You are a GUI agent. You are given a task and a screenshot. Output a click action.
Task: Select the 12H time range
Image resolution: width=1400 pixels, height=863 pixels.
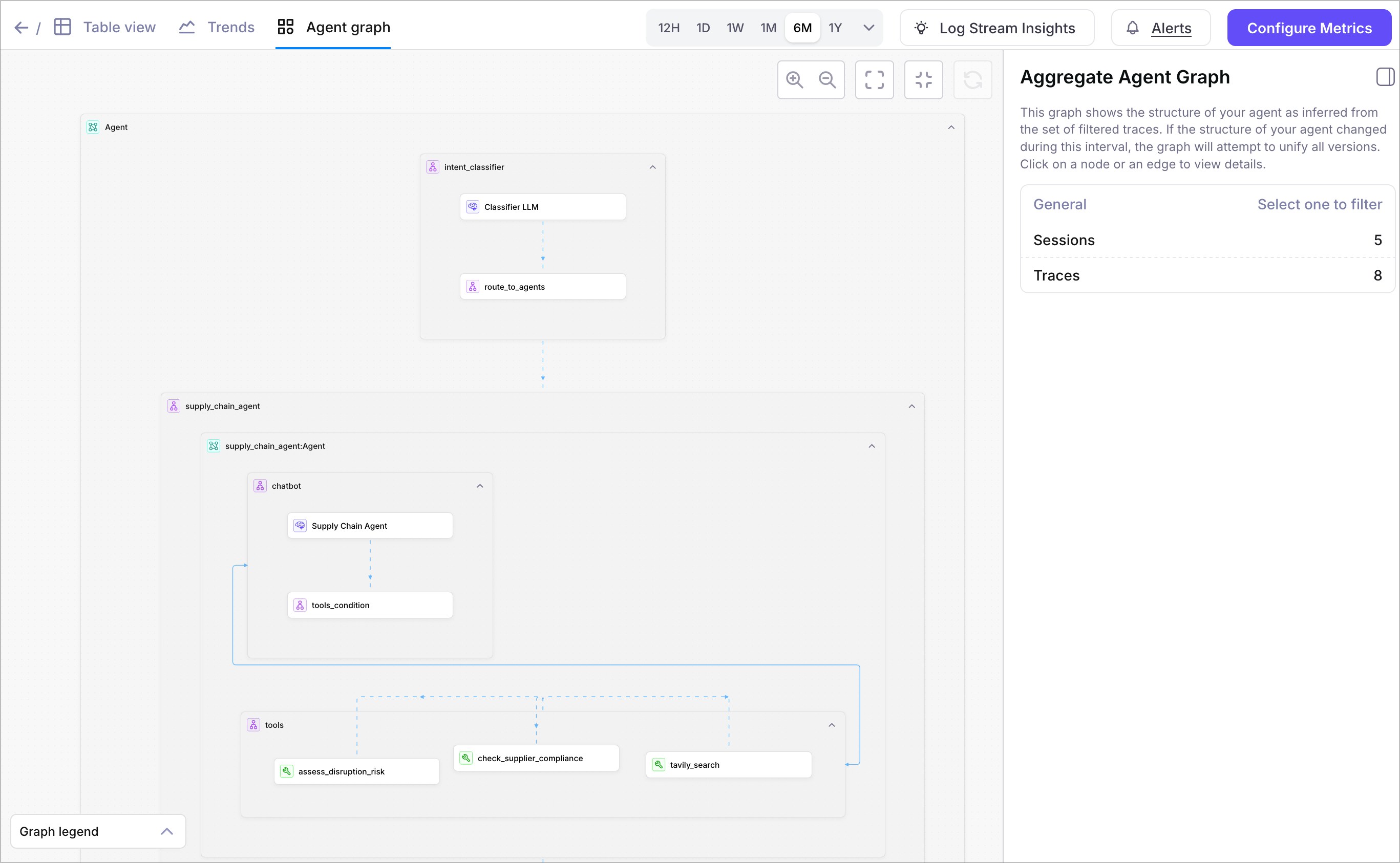(669, 28)
